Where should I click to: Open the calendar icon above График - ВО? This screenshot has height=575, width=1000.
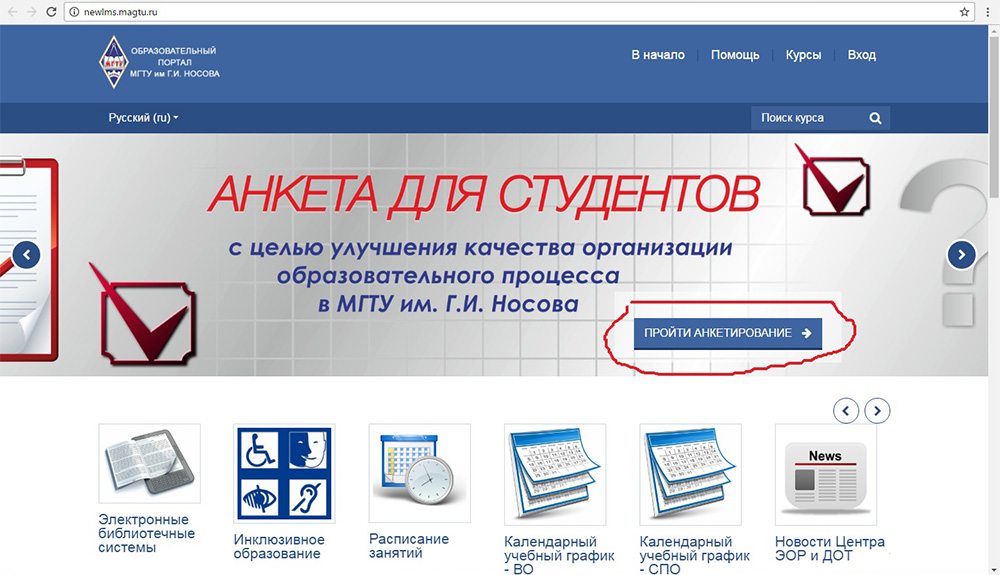pos(555,474)
